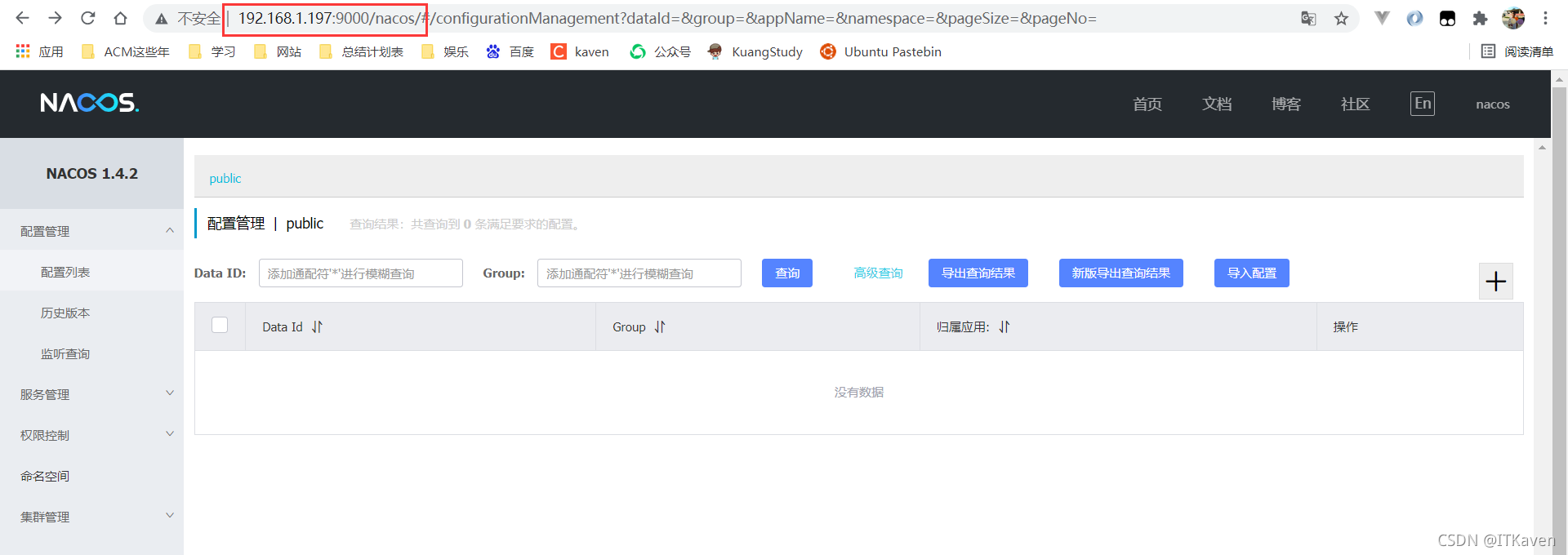Open the 学习 bookmark folder

click(212, 51)
